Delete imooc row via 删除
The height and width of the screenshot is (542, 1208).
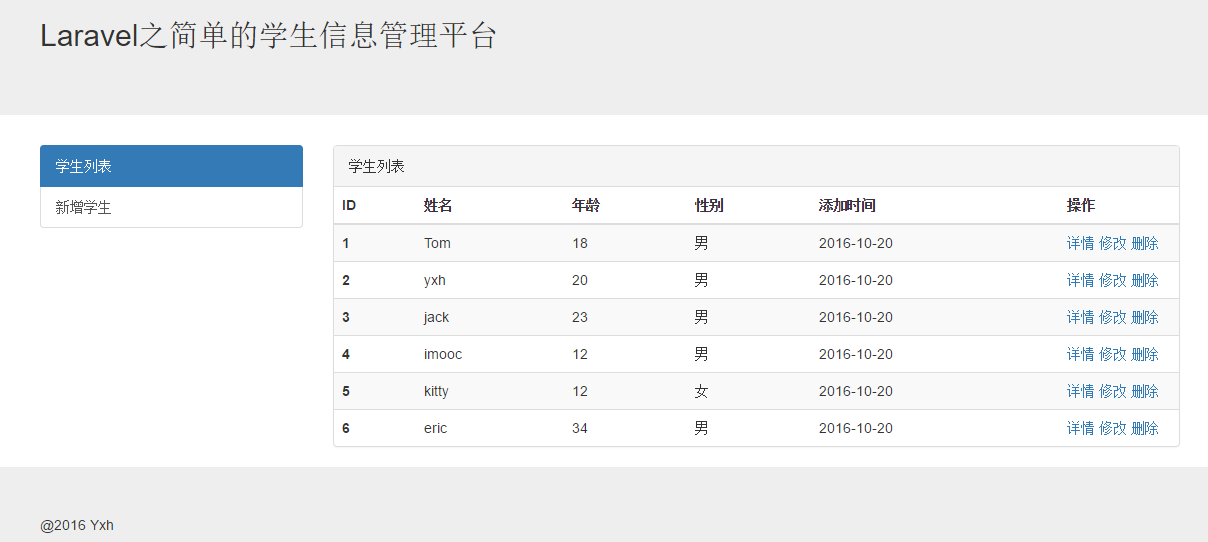point(1145,354)
